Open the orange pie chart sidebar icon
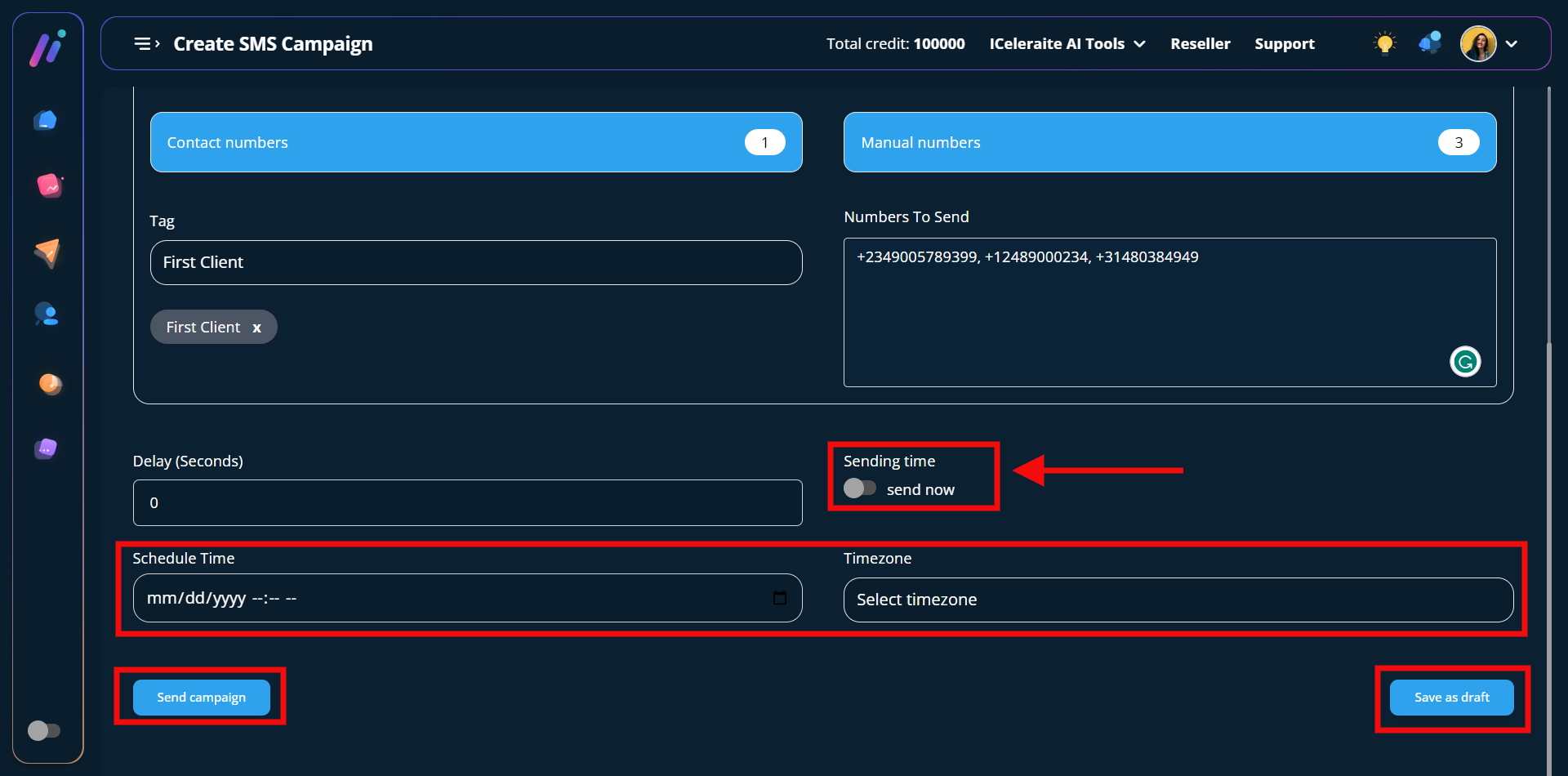Viewport: 1568px width, 776px height. click(x=50, y=383)
